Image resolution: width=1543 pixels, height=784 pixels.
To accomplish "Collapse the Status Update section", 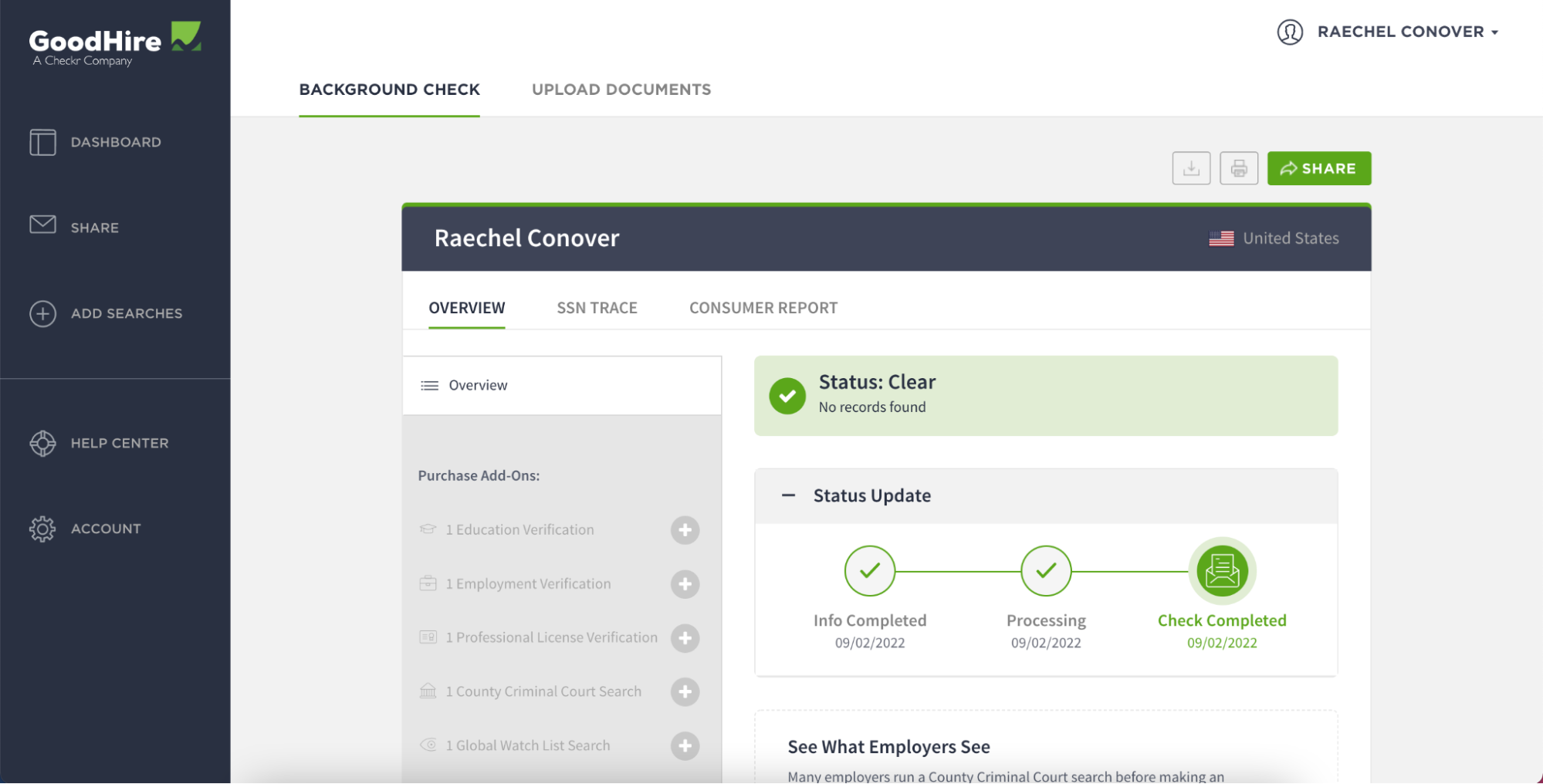I will [x=788, y=495].
